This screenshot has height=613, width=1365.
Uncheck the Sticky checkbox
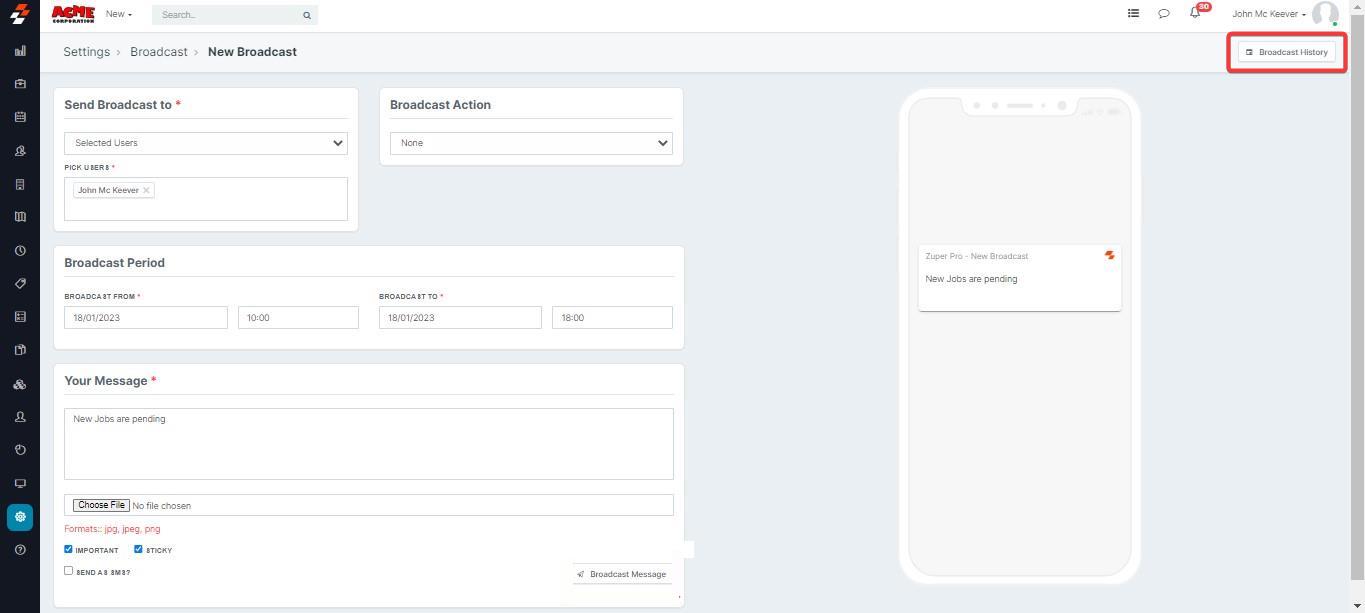pos(139,549)
